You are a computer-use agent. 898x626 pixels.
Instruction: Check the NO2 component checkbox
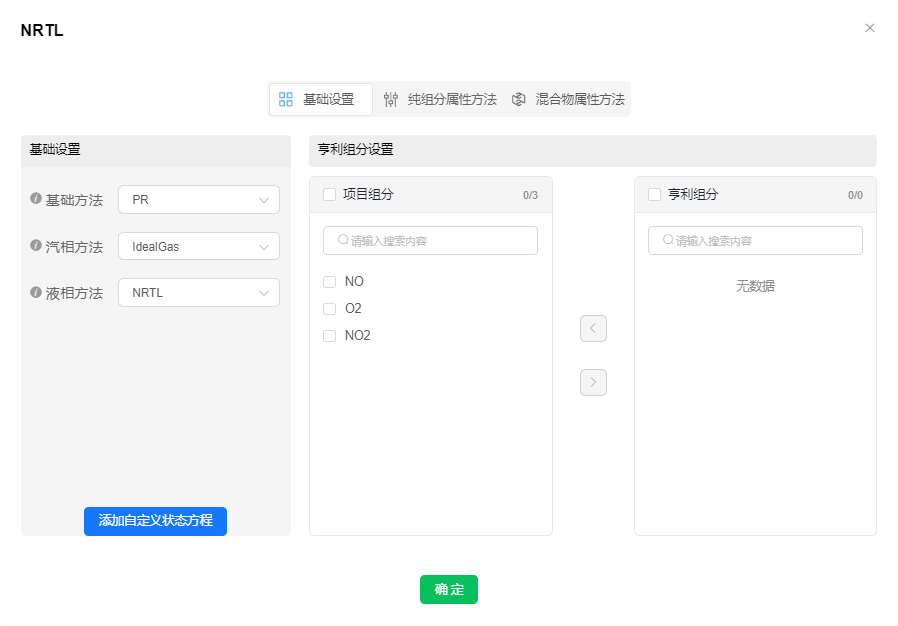pyautogui.click(x=329, y=335)
